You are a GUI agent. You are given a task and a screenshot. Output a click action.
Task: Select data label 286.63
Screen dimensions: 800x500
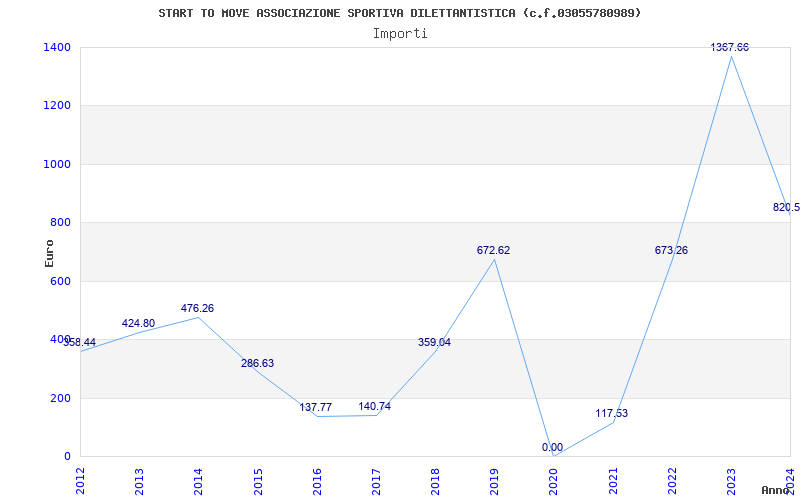tap(257, 364)
